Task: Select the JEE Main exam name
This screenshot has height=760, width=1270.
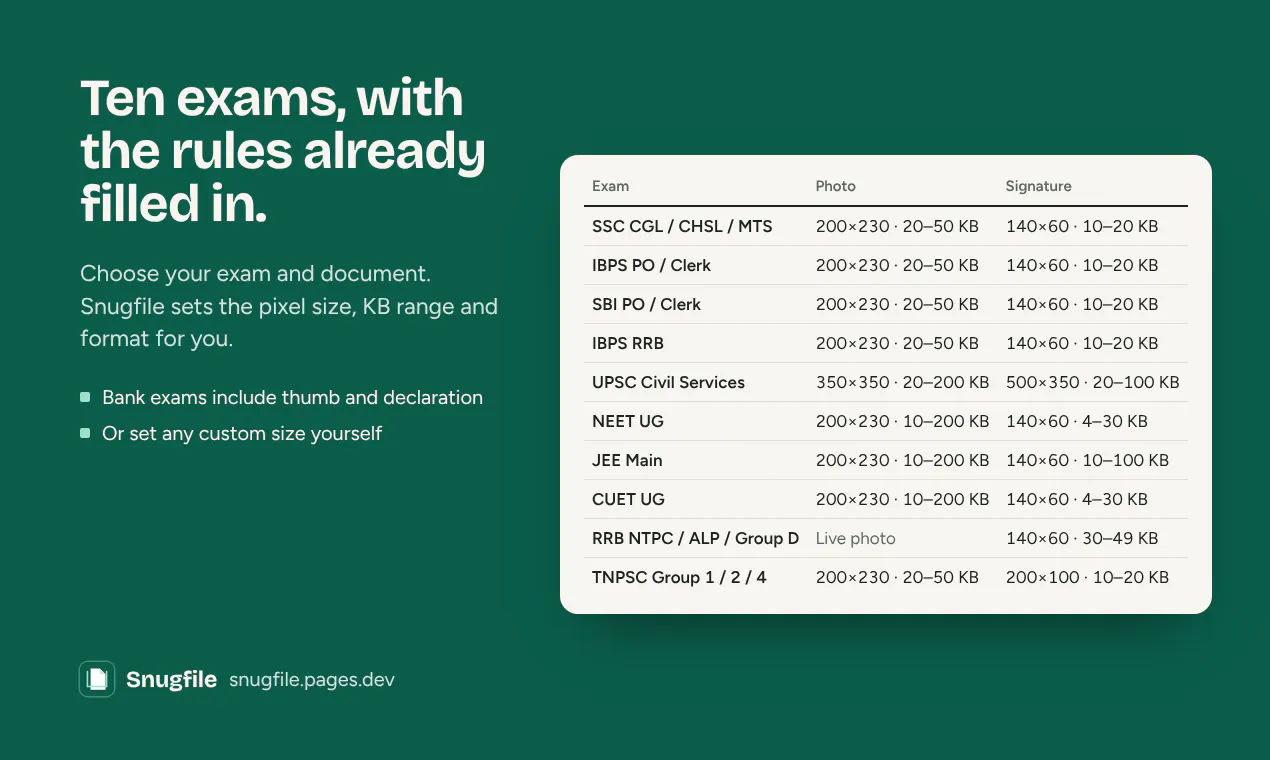Action: pyautogui.click(x=627, y=460)
